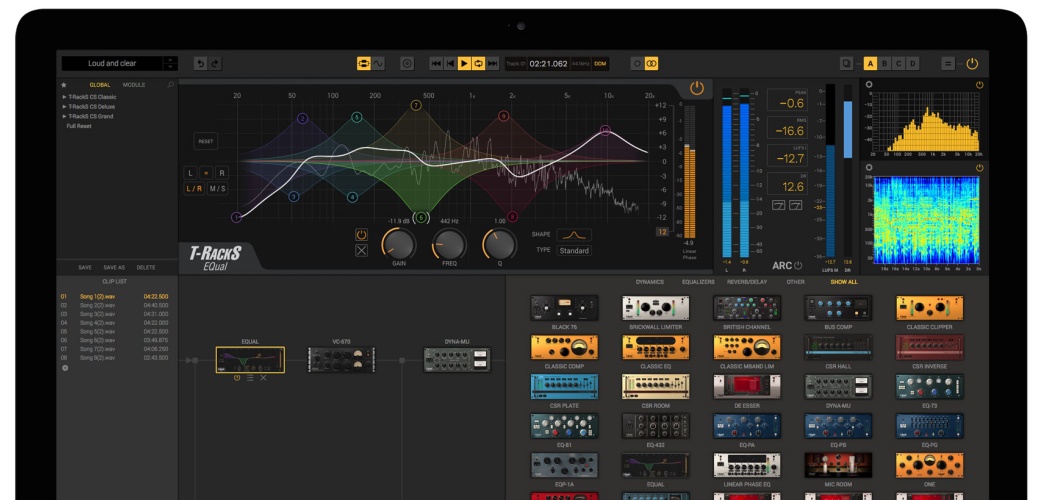Toggle the loop playback button
The height and width of the screenshot is (500, 1048).
tap(478, 63)
